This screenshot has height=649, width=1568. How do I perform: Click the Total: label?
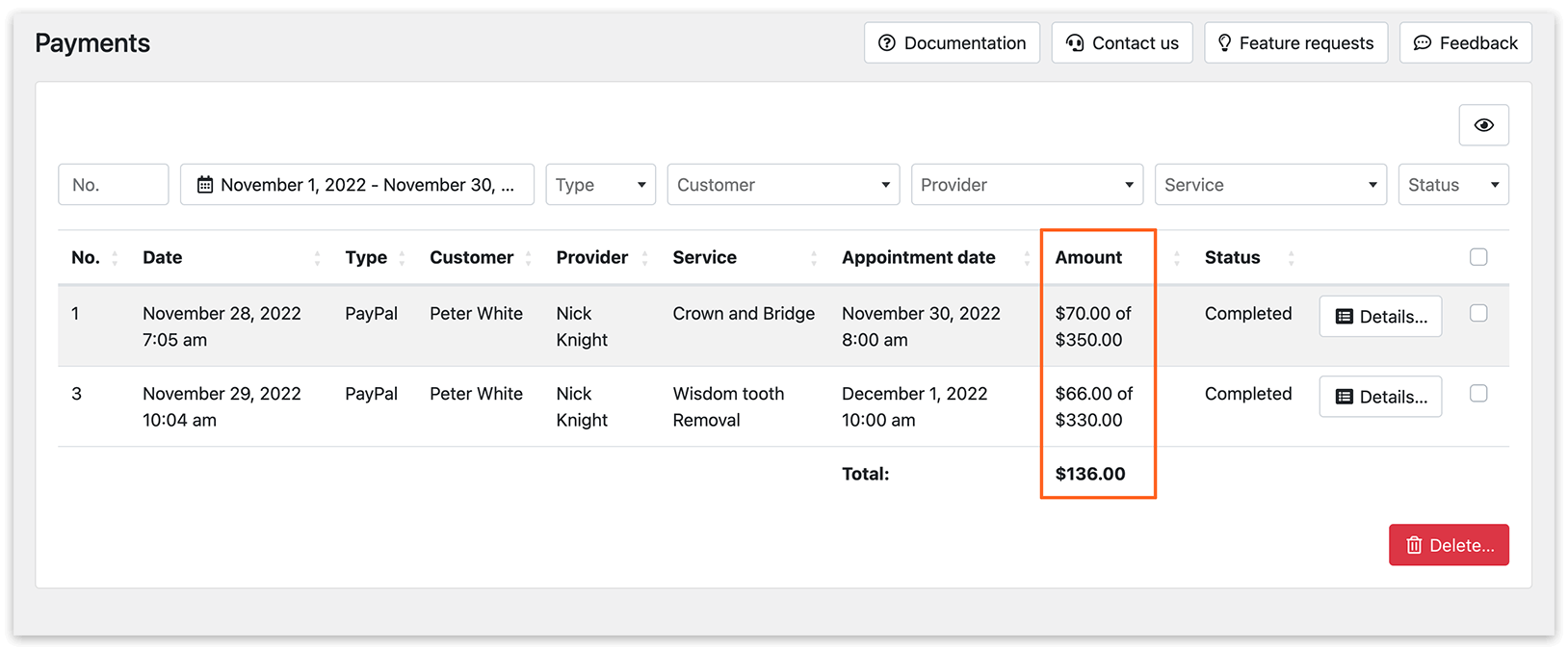[866, 474]
